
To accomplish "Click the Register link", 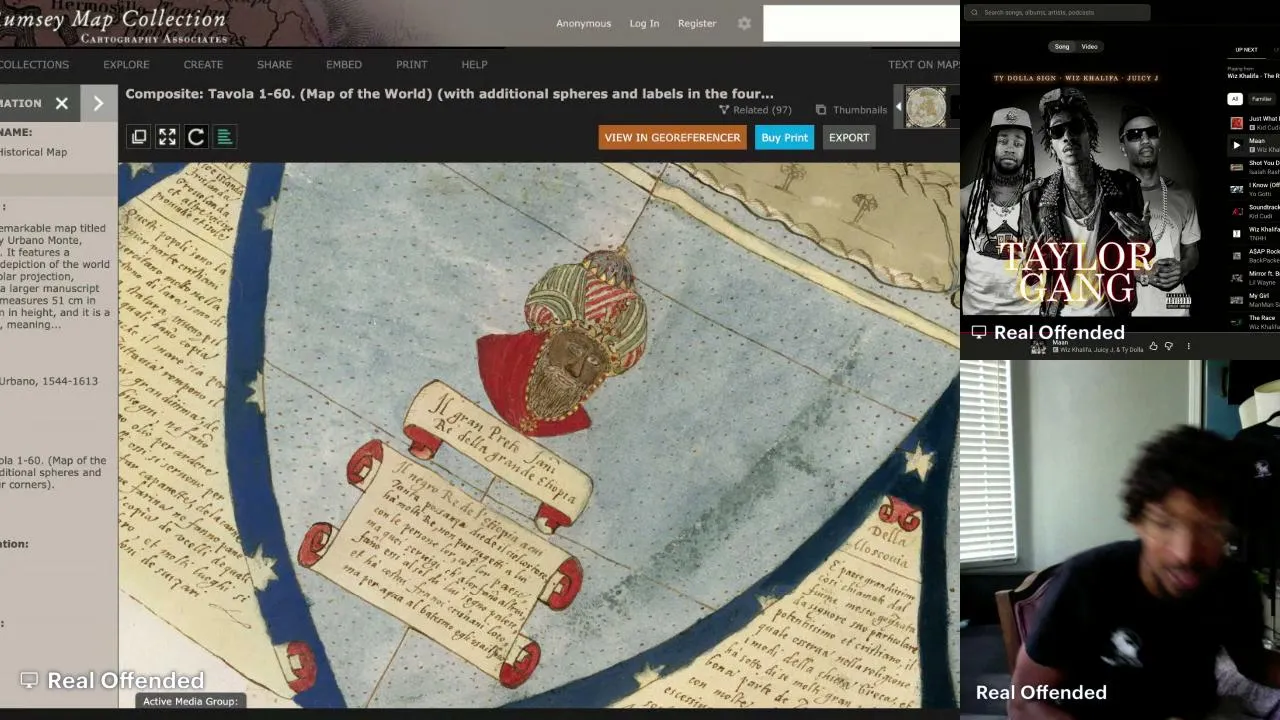I will [697, 23].
